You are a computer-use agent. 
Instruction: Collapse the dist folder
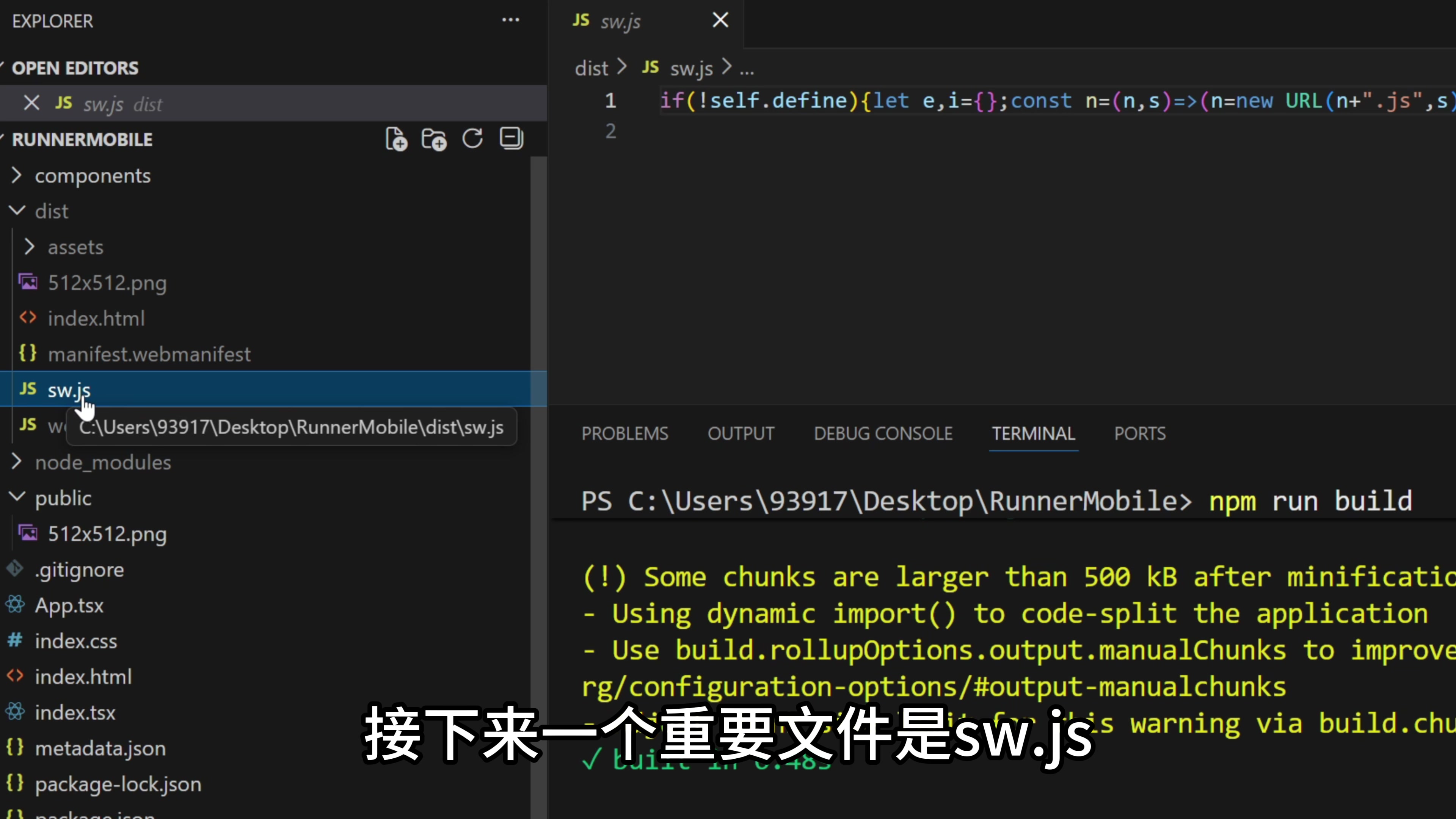(x=51, y=212)
